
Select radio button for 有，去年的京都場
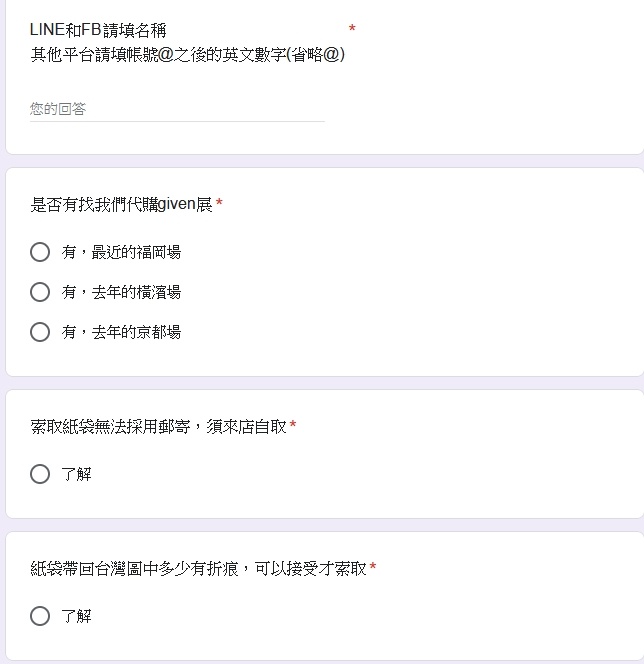[x=40, y=332]
